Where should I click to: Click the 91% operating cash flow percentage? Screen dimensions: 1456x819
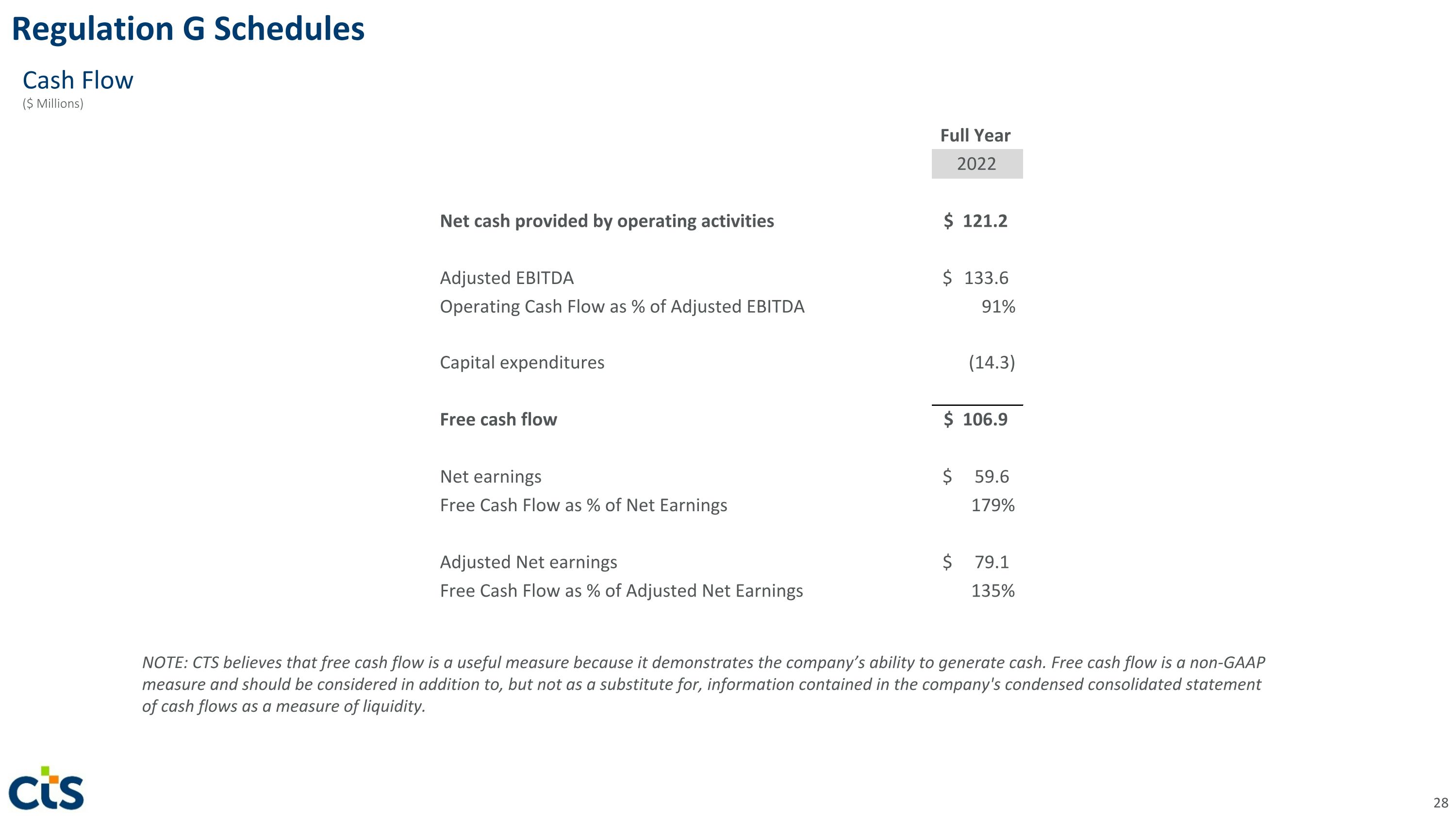[998, 306]
